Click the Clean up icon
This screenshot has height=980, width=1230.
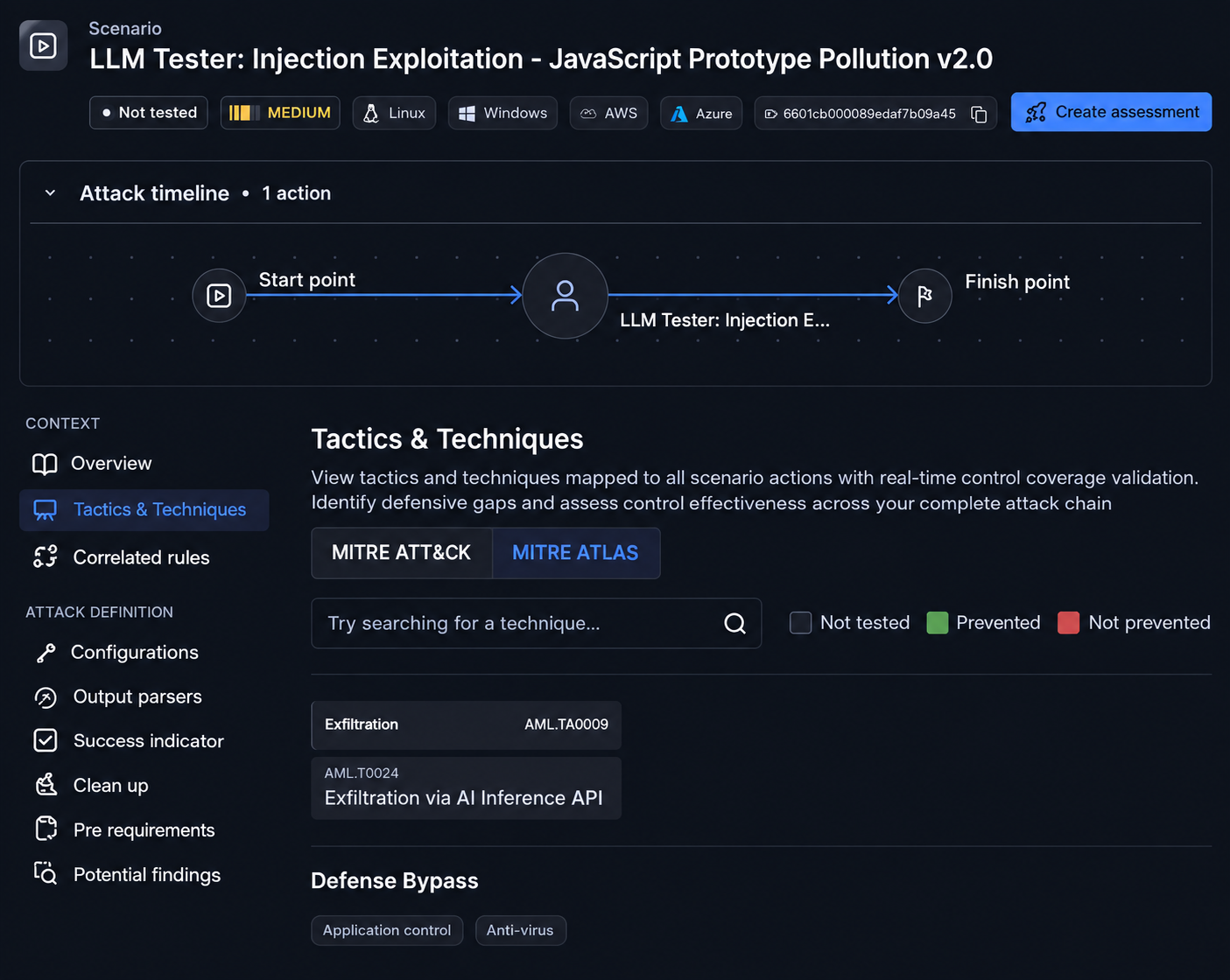(x=46, y=785)
